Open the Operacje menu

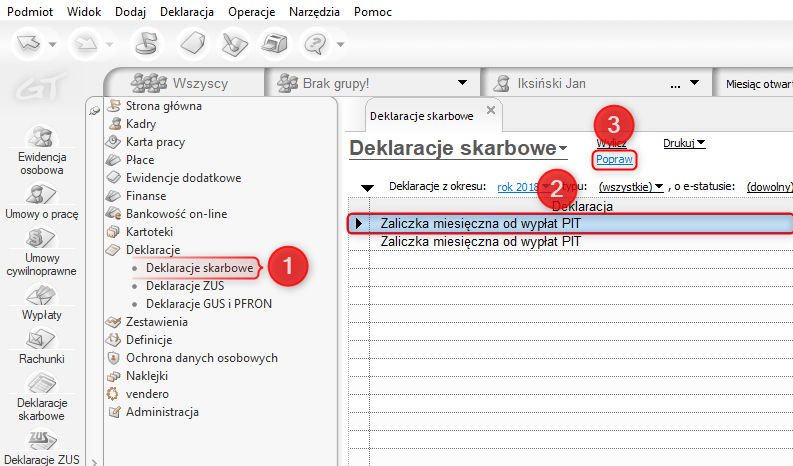pos(251,12)
